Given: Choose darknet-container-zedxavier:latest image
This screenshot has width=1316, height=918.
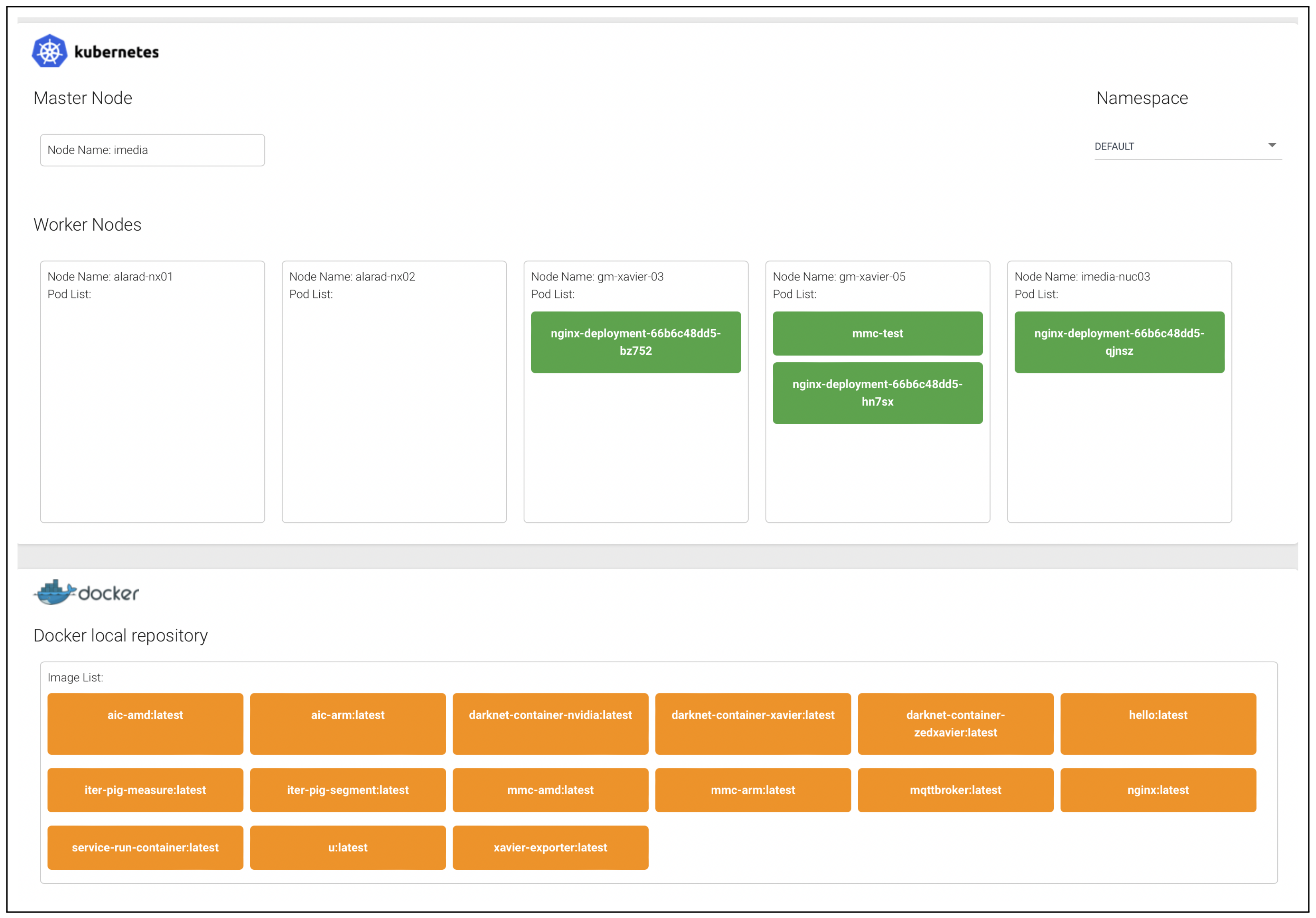Looking at the screenshot, I should coord(955,724).
